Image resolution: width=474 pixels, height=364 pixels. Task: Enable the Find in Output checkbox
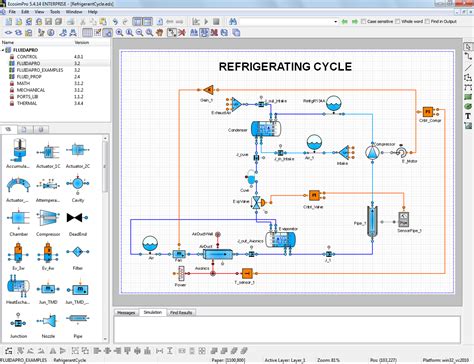427,21
